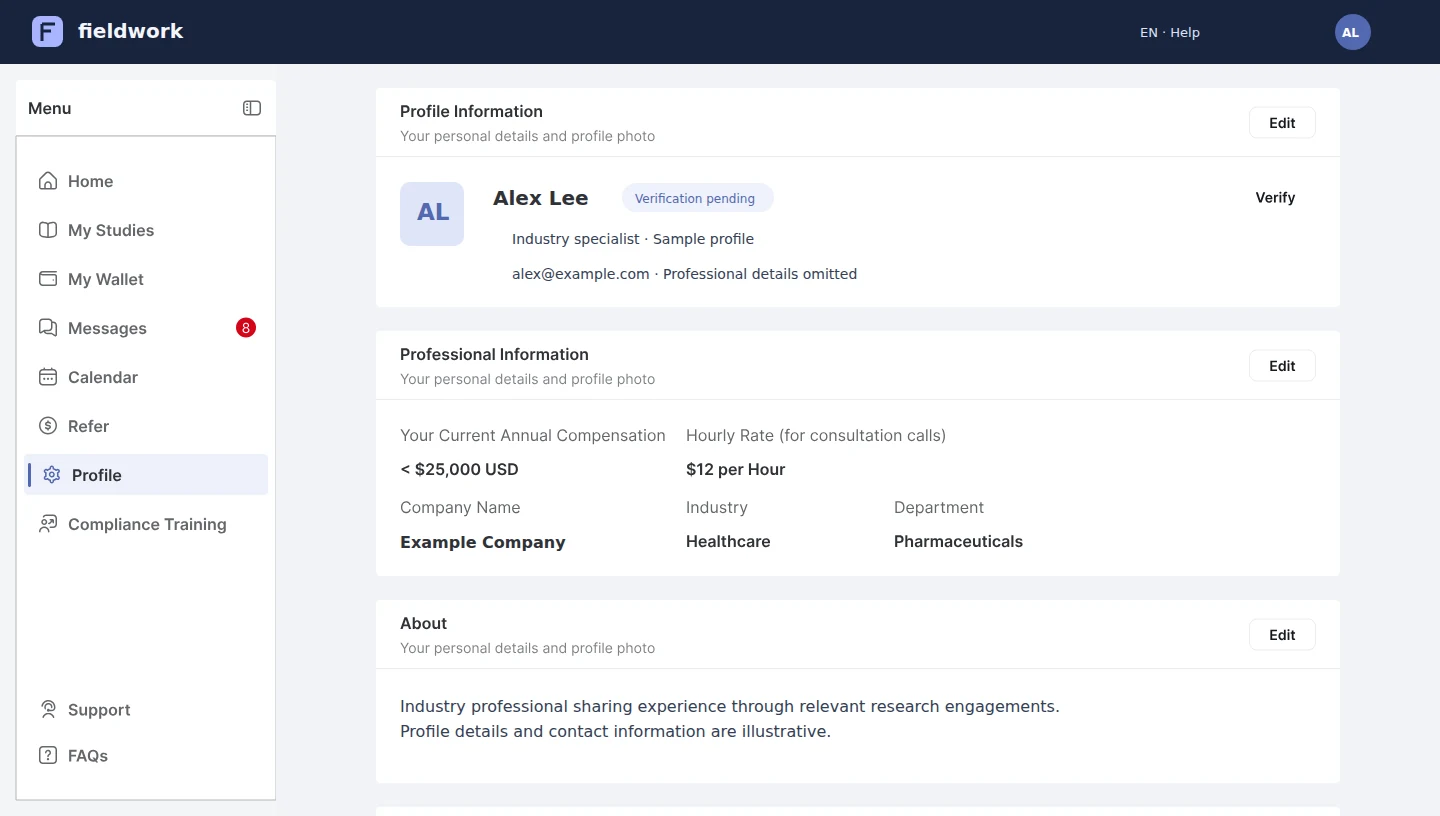The image size is (1440, 816).
Task: Click the Calendar icon in sidebar
Action: 47,377
